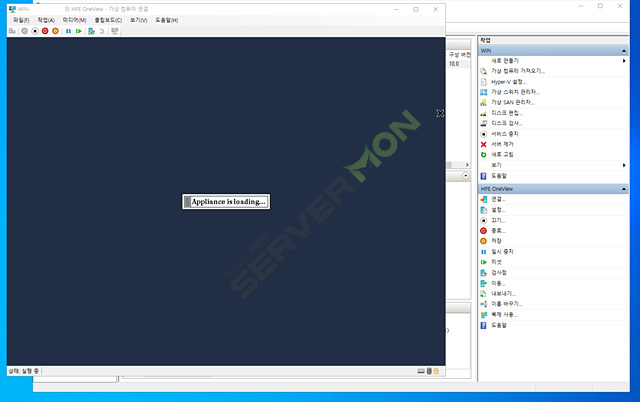Click 가상 컴퓨터 가져오기 import icon
The height and width of the screenshot is (402, 640).
tap(484, 71)
